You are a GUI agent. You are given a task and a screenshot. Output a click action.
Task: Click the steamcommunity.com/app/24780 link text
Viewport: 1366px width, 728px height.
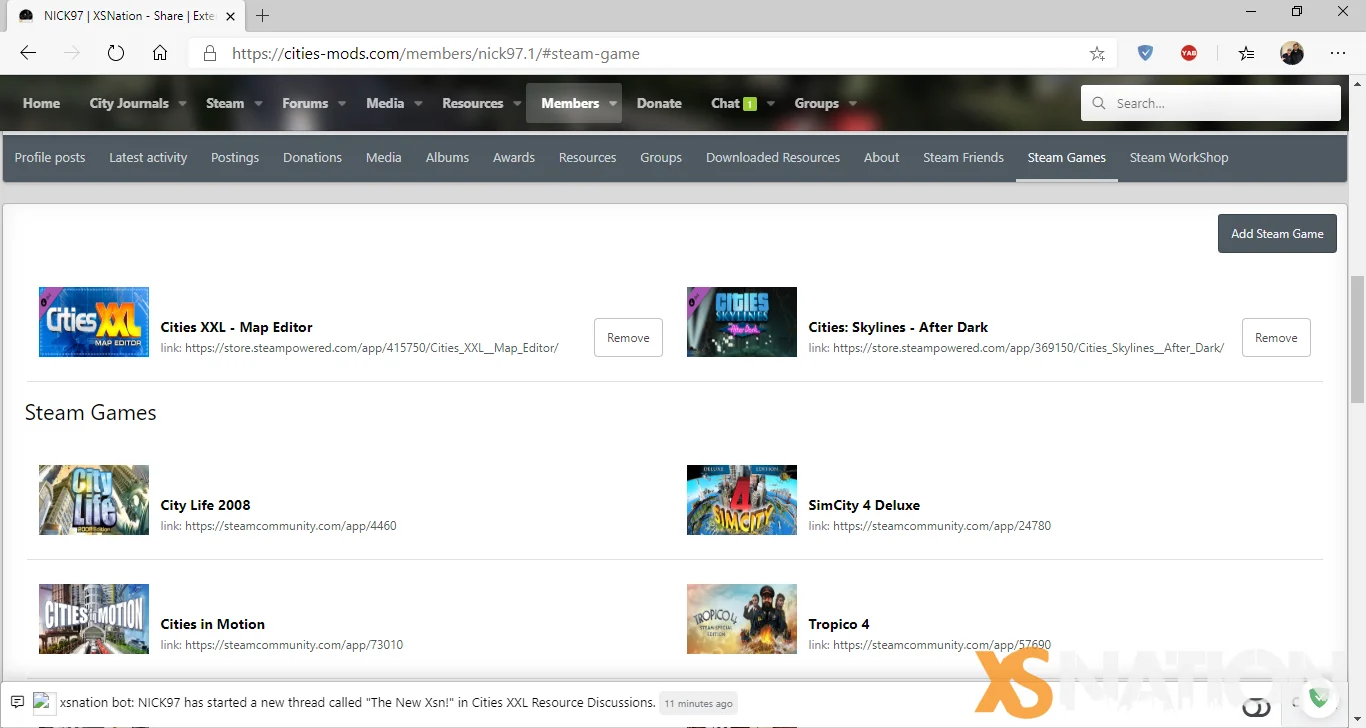(942, 526)
